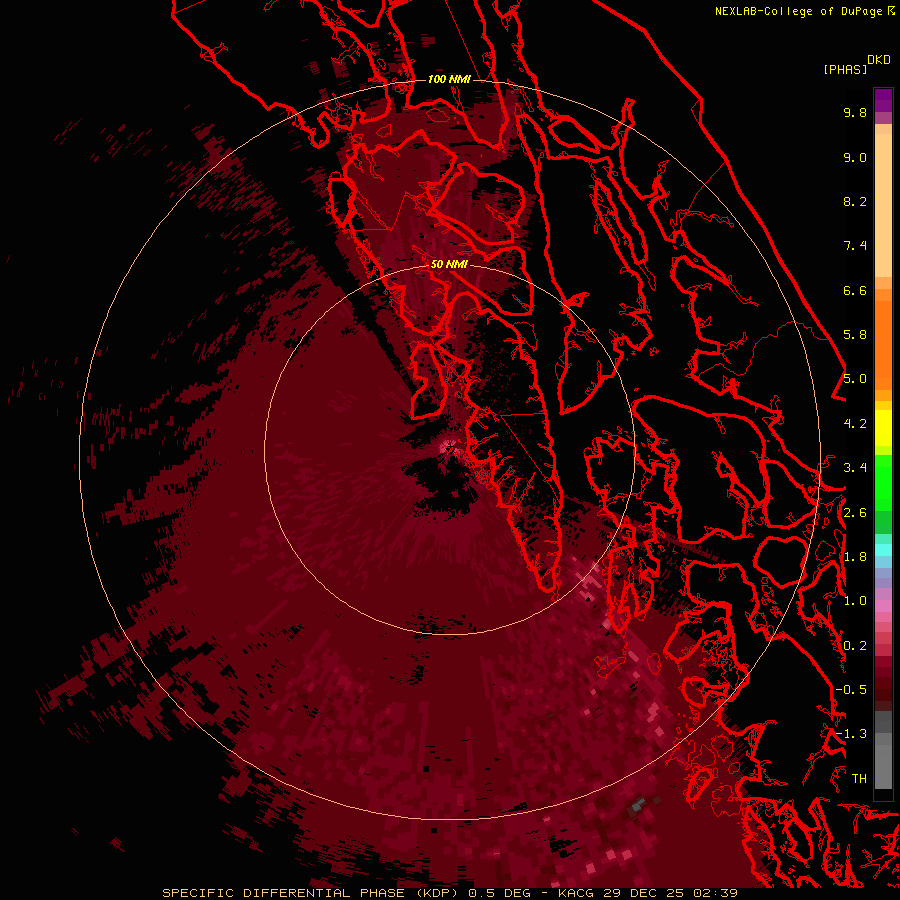Click the TH threshold legend label
This screenshot has width=900, height=900.
point(859,779)
